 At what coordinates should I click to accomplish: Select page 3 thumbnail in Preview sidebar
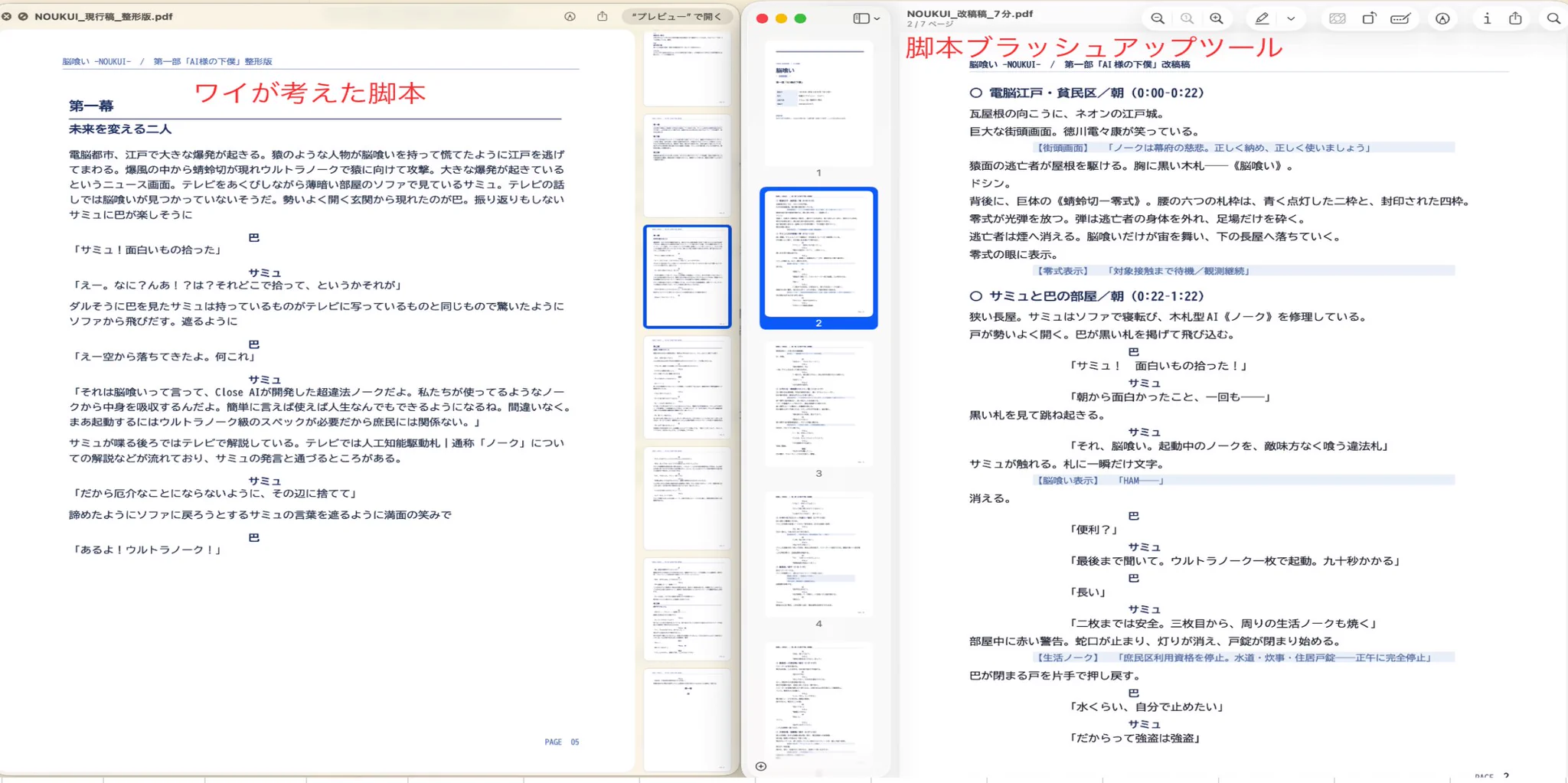[818, 403]
